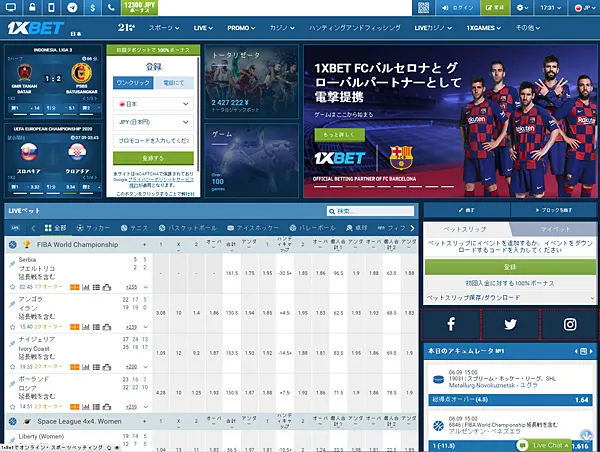The height and width of the screenshot is (452, 600).
Task: Select the バレーボール sports filter
Action: coord(313,228)
